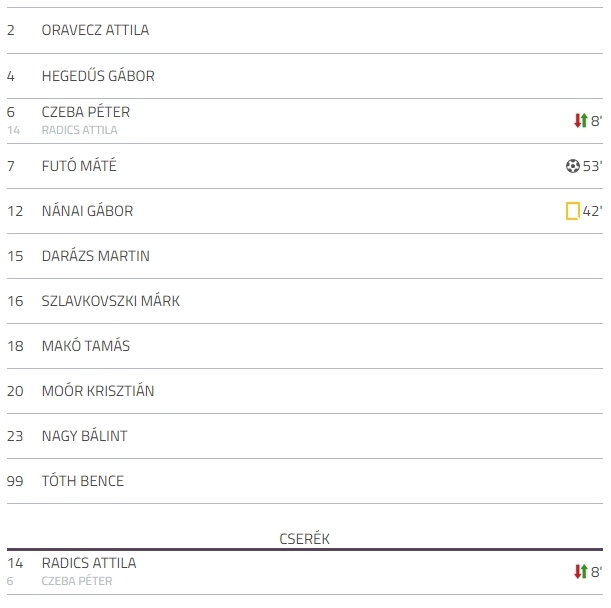Screen dimensions: 611x608
Task: Click grey Radics Attila name under Czeba Péter
Action: [x=79, y=130]
